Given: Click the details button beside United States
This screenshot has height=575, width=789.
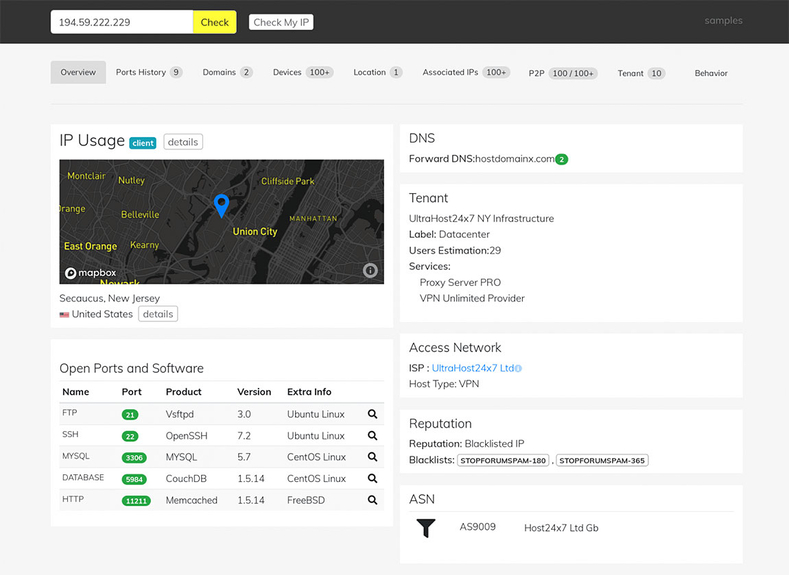Looking at the screenshot, I should pyautogui.click(x=158, y=314).
